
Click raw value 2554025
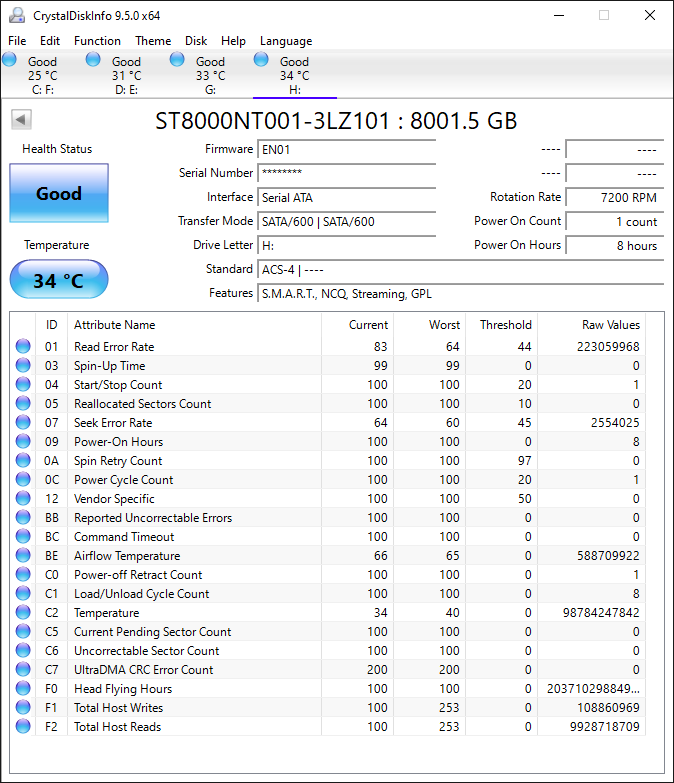click(615, 422)
